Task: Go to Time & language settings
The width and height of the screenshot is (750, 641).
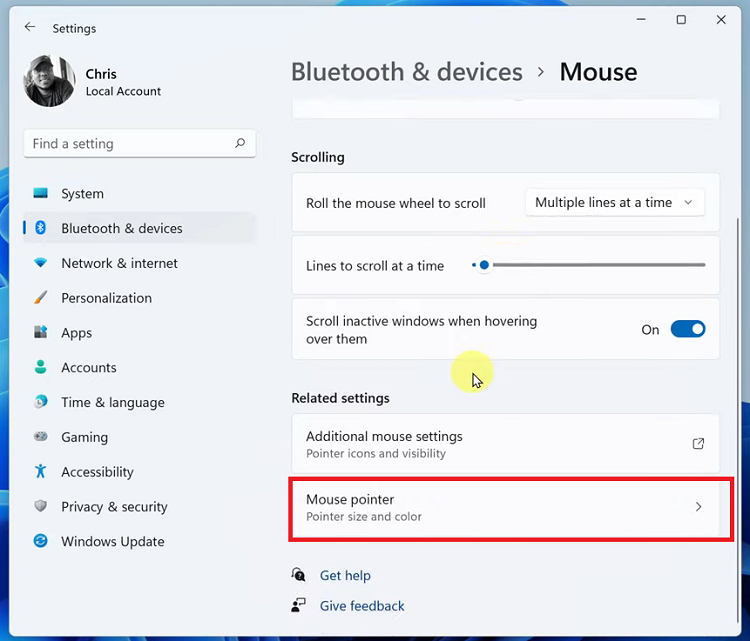Action: 140,402
